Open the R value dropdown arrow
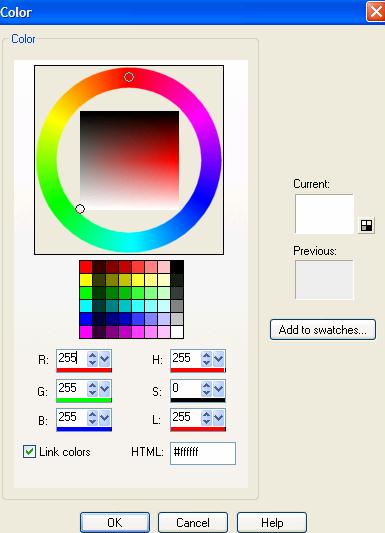 tap(104, 358)
